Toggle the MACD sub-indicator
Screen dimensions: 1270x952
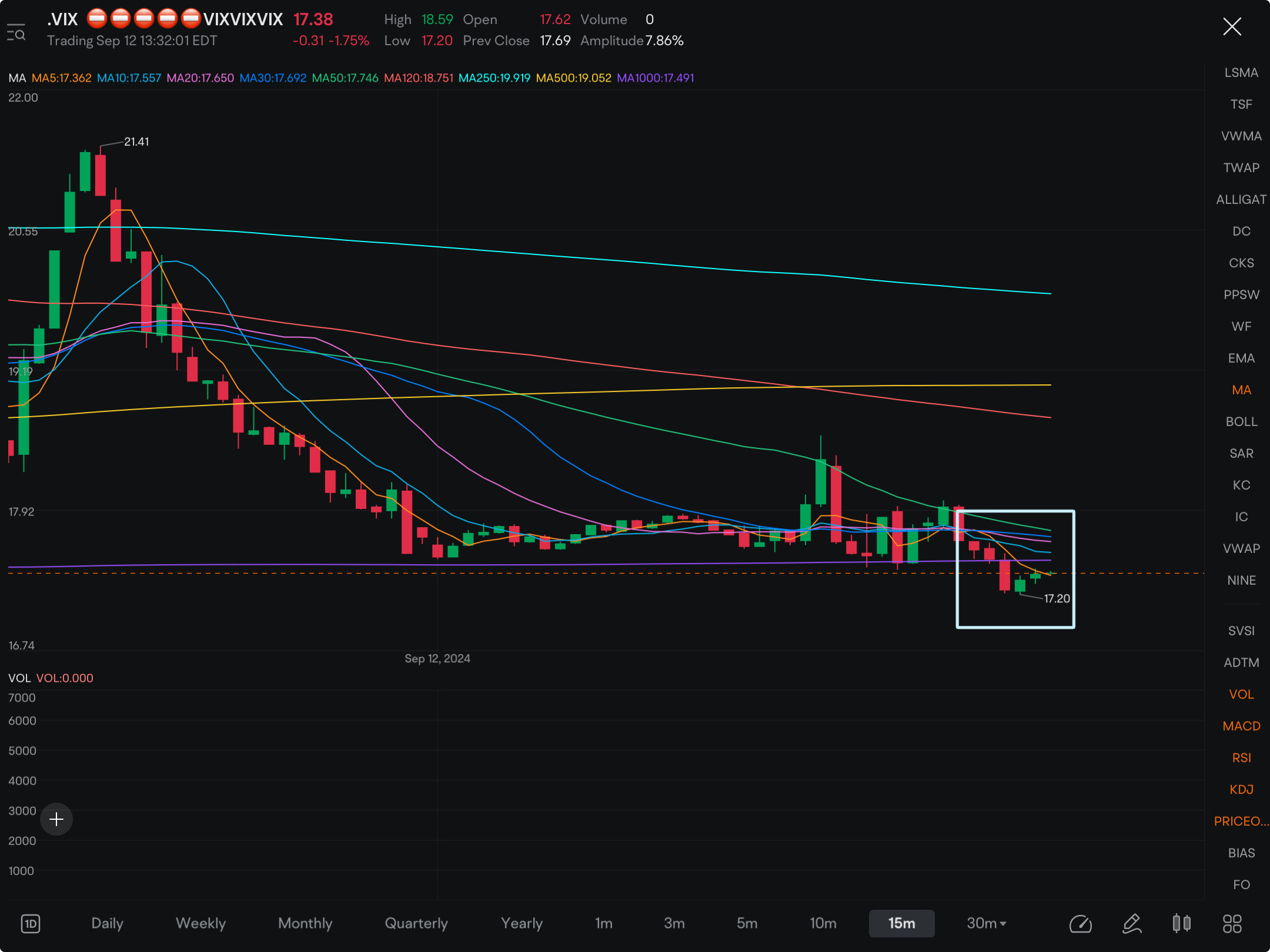tap(1241, 726)
